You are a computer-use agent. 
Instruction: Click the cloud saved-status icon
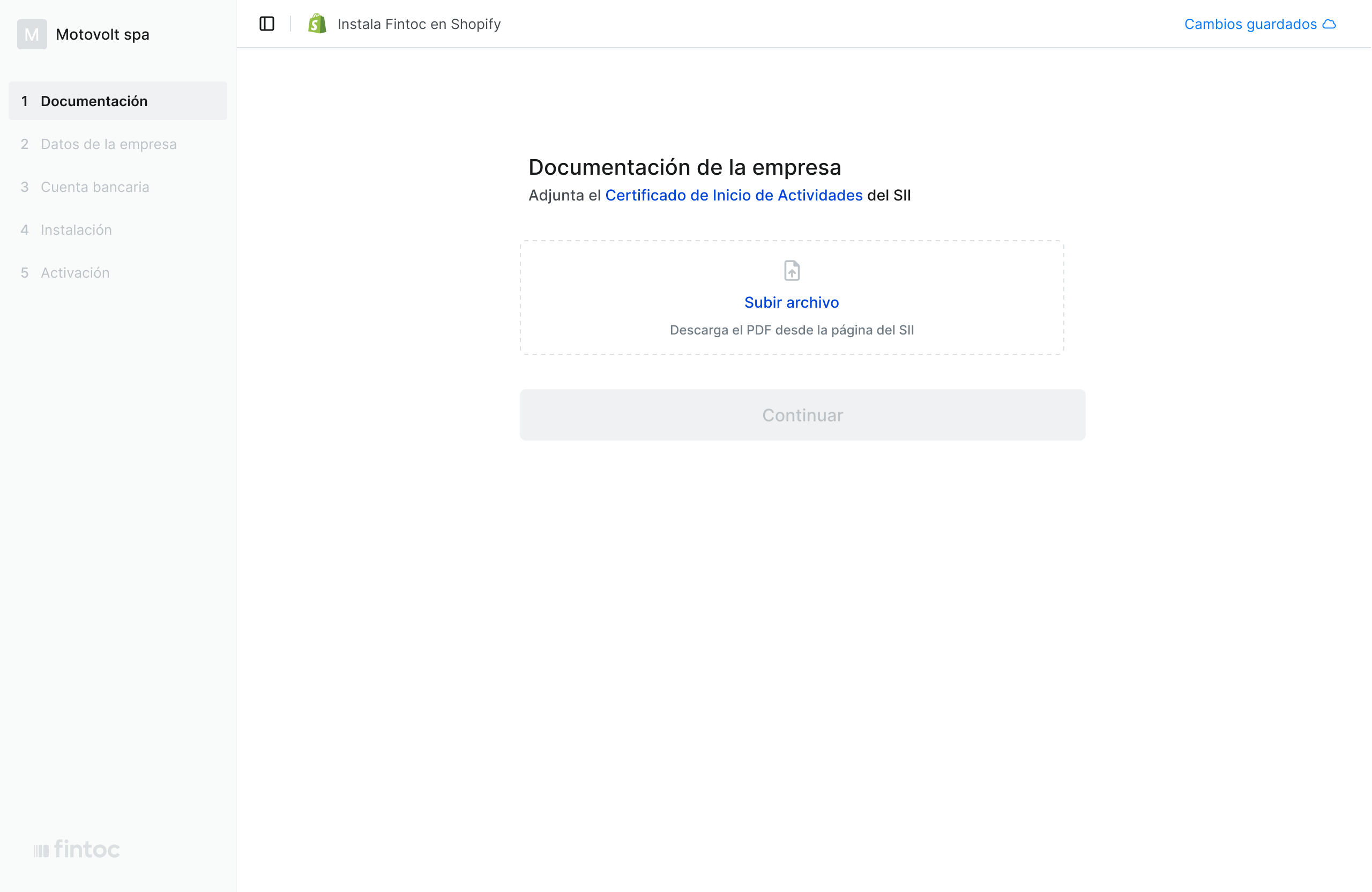[x=1329, y=24]
